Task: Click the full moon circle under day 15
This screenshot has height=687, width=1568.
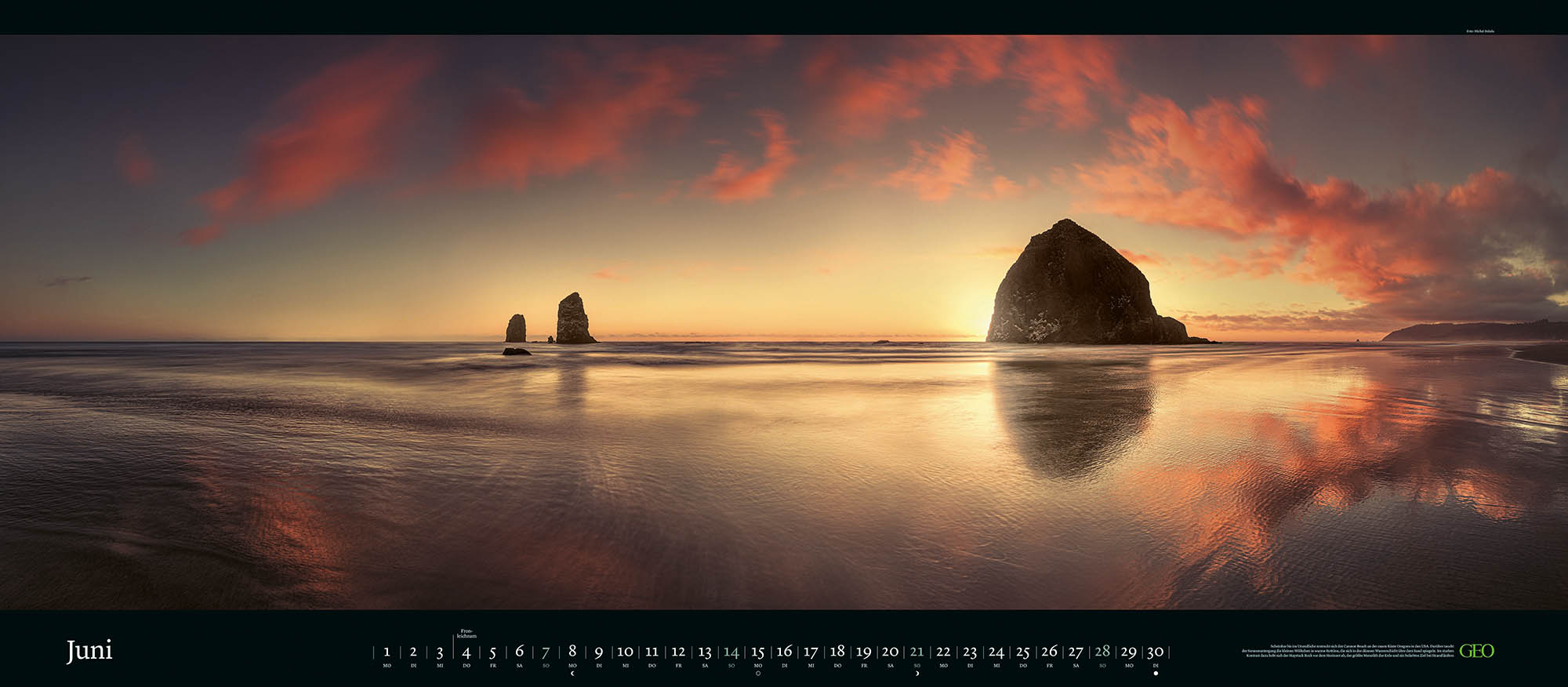Action: [758, 673]
